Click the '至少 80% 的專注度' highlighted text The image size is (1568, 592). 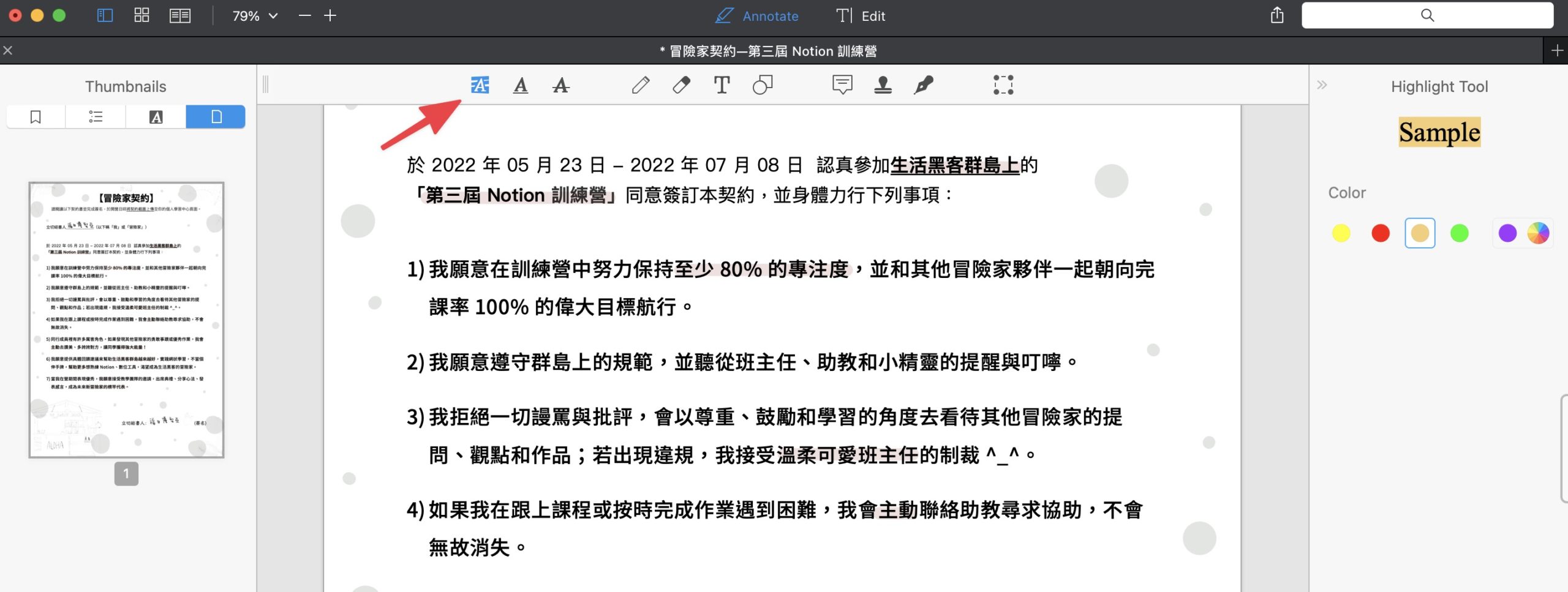tap(761, 269)
